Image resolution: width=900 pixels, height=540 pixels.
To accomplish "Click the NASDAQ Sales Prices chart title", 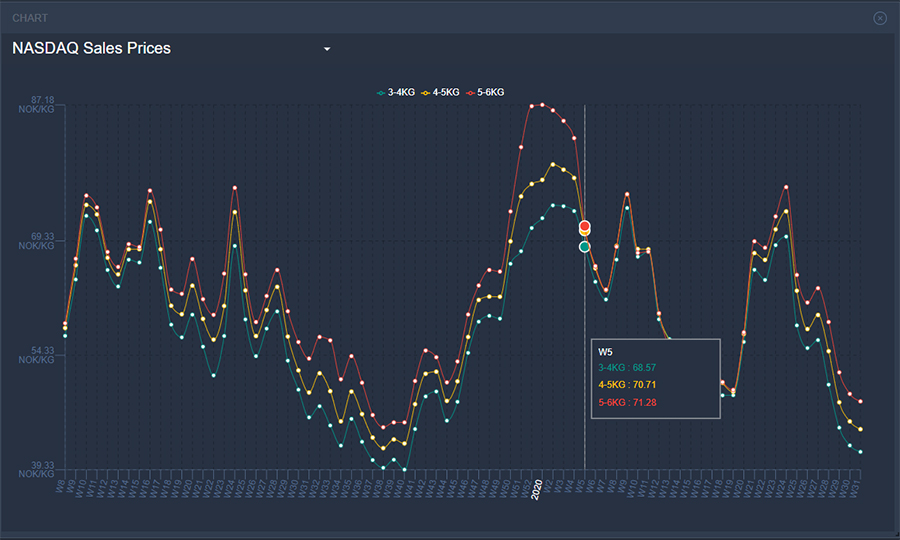I will point(92,48).
